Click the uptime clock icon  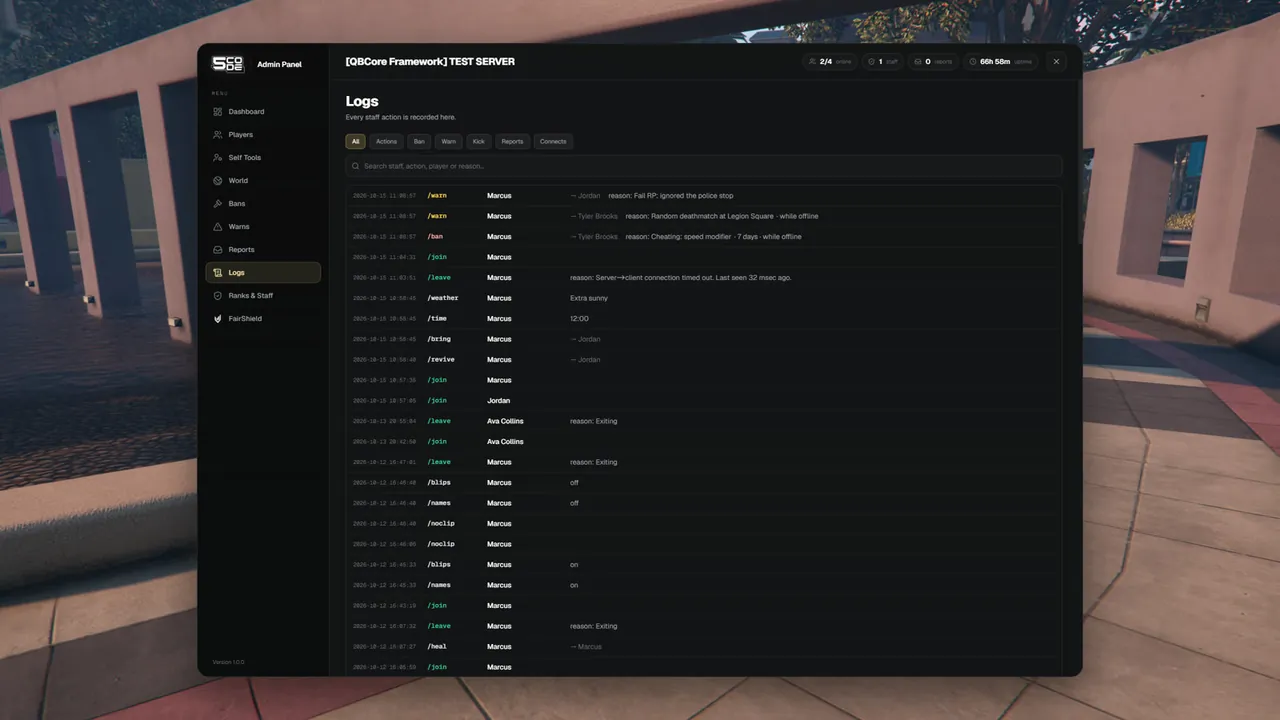973,62
